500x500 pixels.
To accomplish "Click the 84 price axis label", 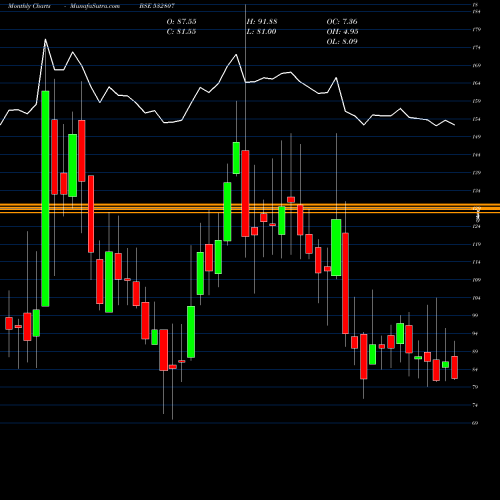I will tap(476, 369).
